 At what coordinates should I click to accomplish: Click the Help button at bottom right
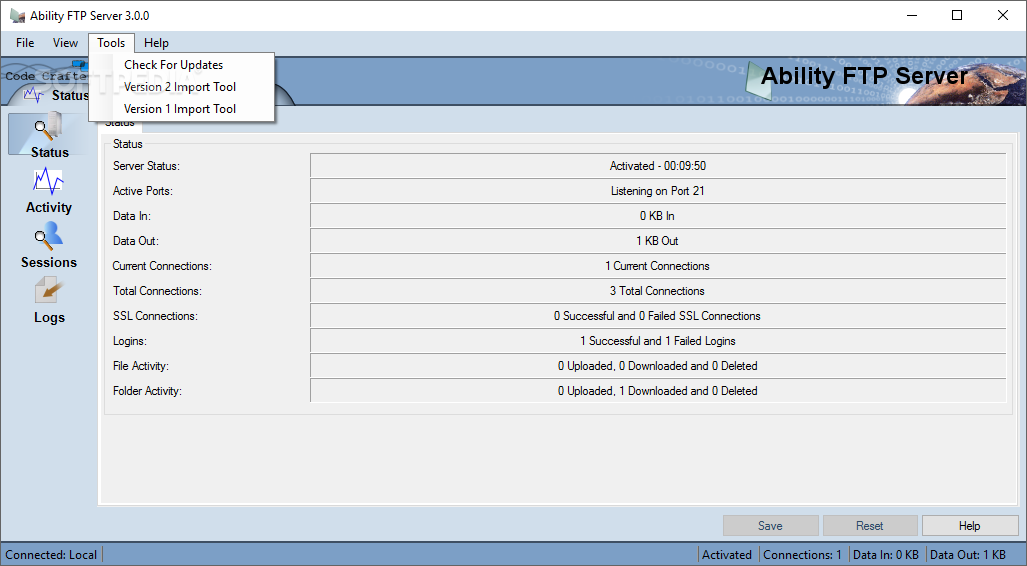click(969, 525)
